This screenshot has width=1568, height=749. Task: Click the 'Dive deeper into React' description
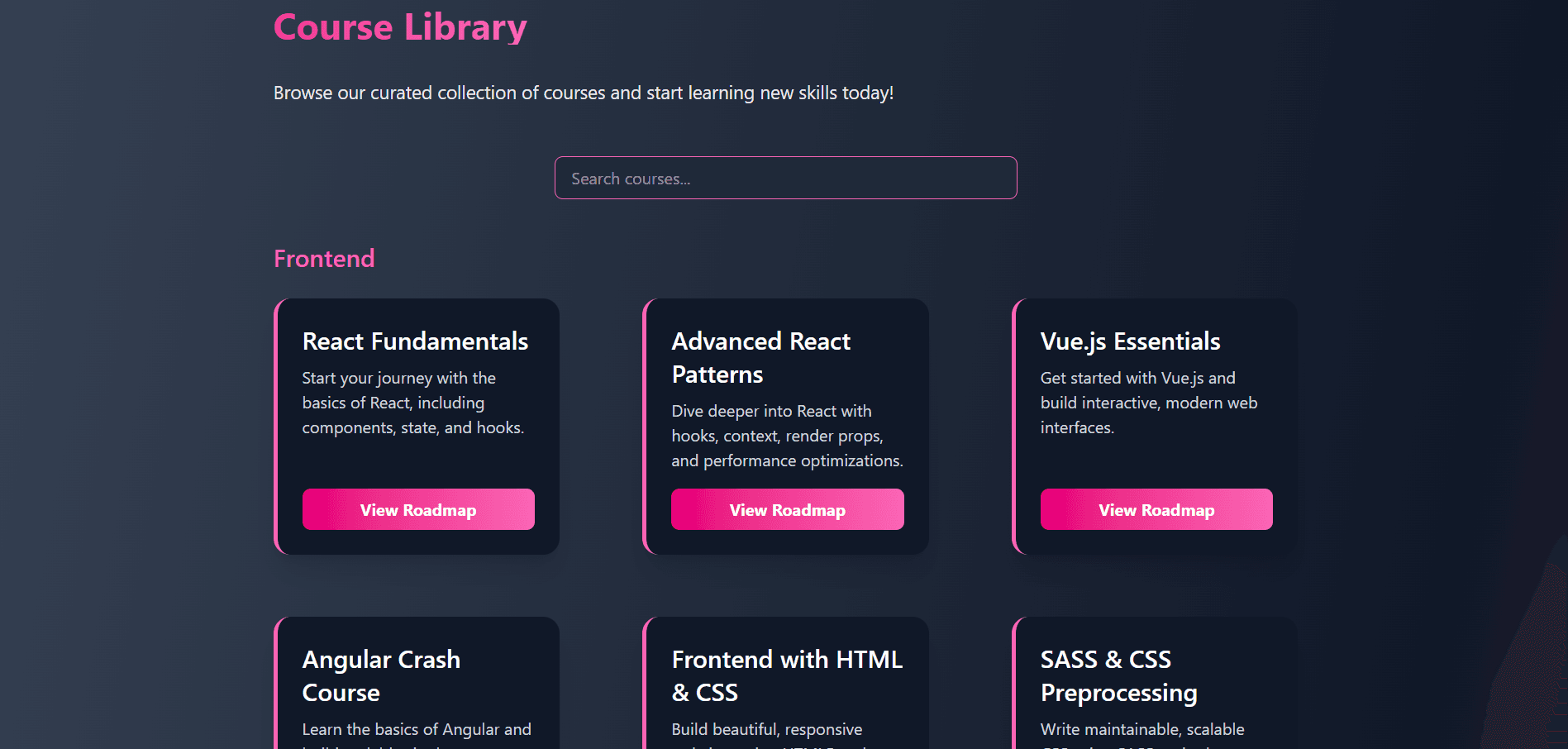[787, 436]
